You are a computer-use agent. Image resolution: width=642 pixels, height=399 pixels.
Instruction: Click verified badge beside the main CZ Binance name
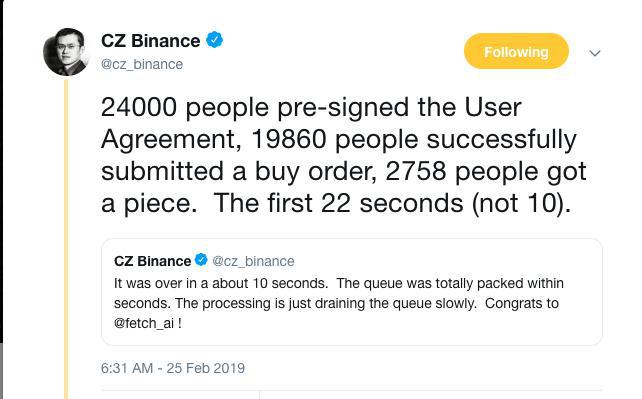pyautogui.click(x=214, y=40)
